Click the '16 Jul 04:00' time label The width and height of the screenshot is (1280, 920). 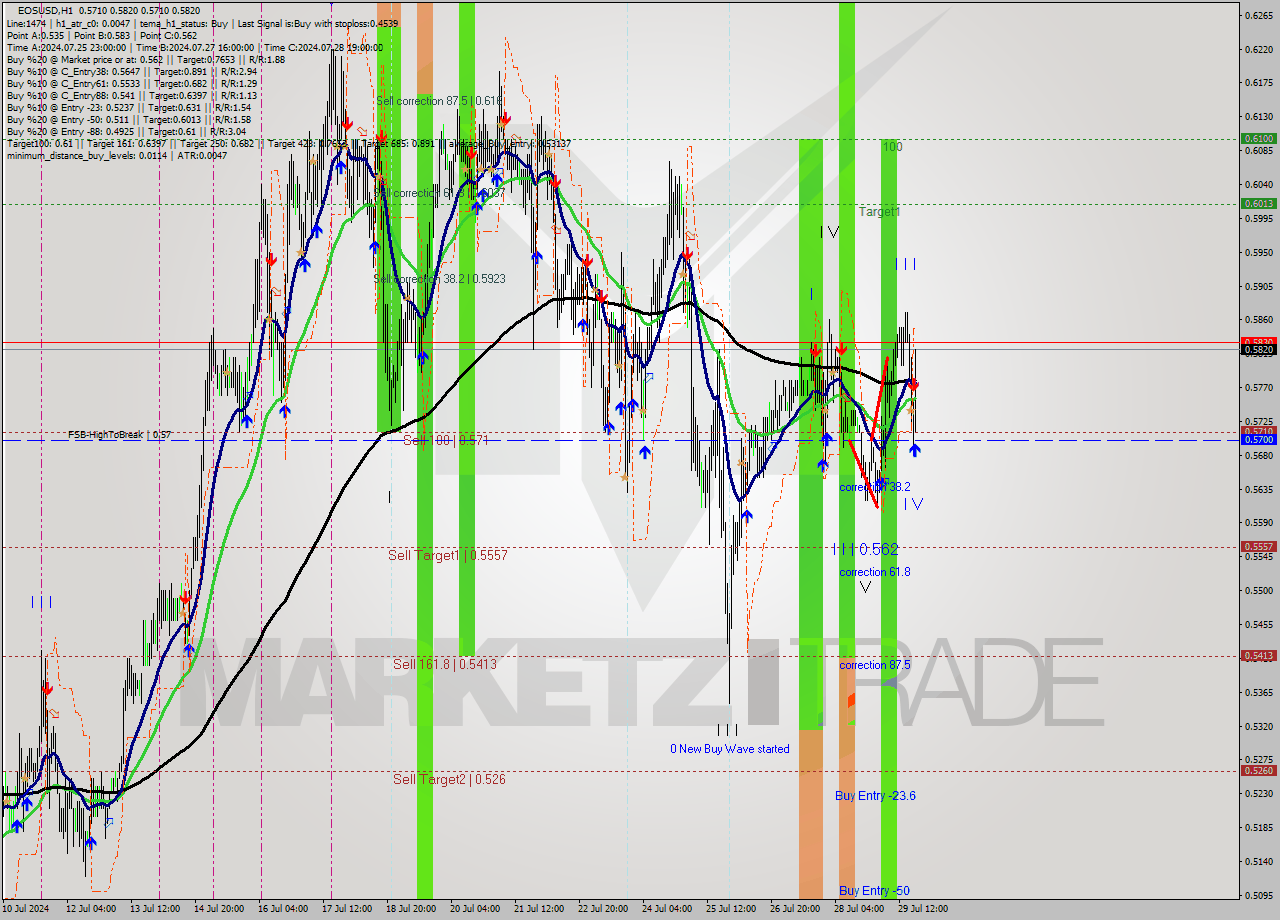pyautogui.click(x=285, y=909)
